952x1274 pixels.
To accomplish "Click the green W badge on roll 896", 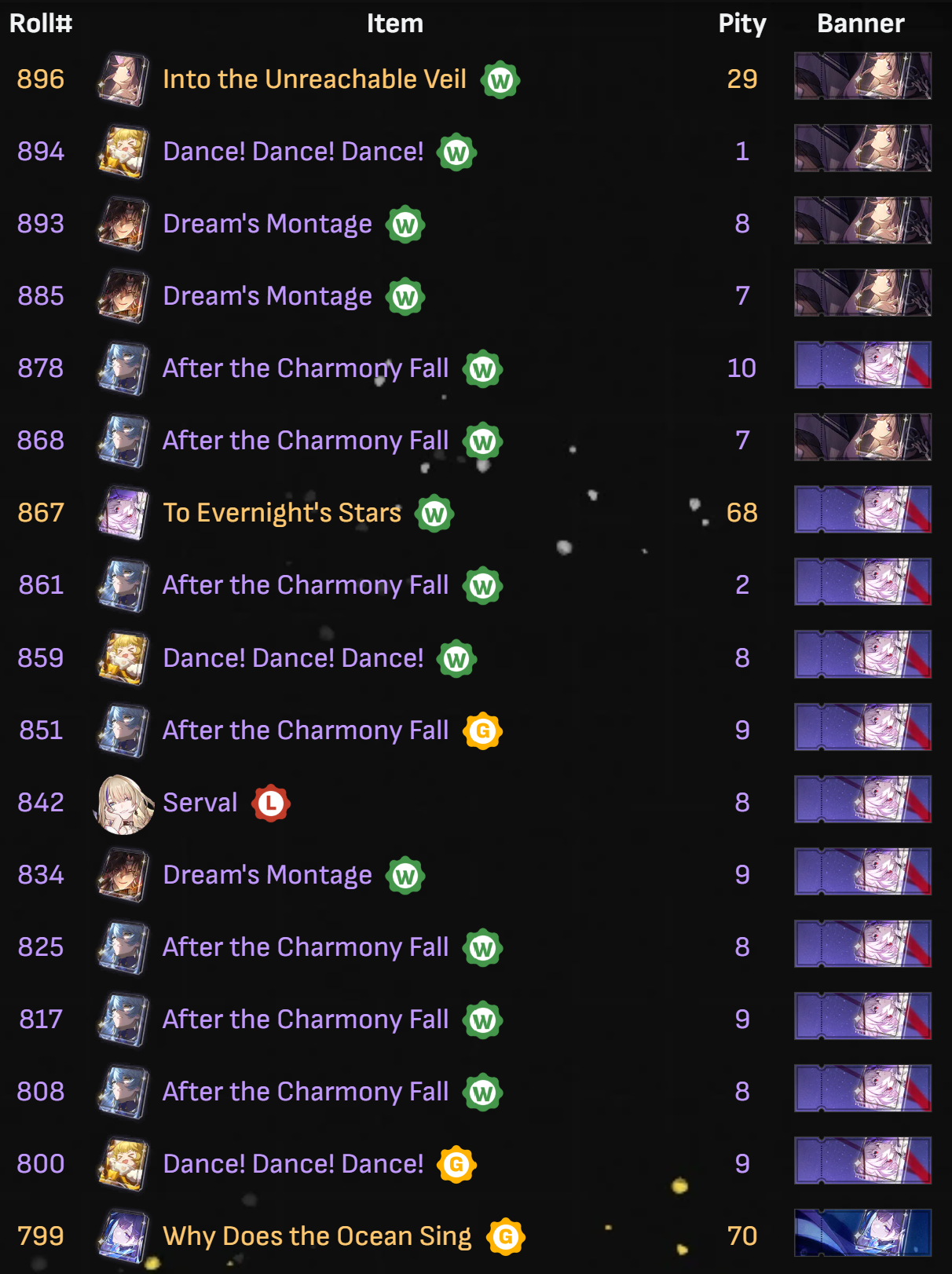I will (x=500, y=80).
